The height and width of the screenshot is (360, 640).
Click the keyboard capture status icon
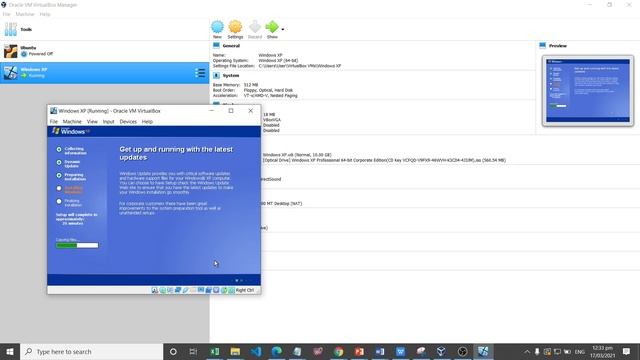(231, 290)
